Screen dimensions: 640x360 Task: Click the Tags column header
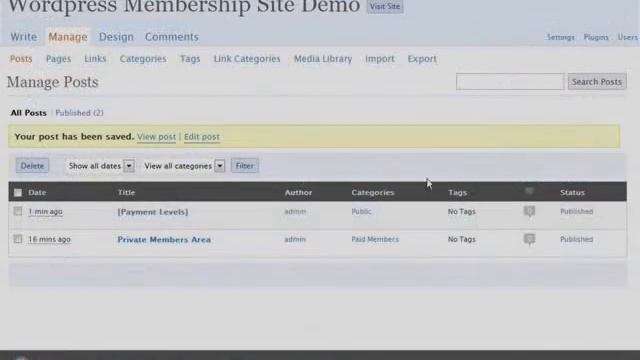(x=457, y=192)
